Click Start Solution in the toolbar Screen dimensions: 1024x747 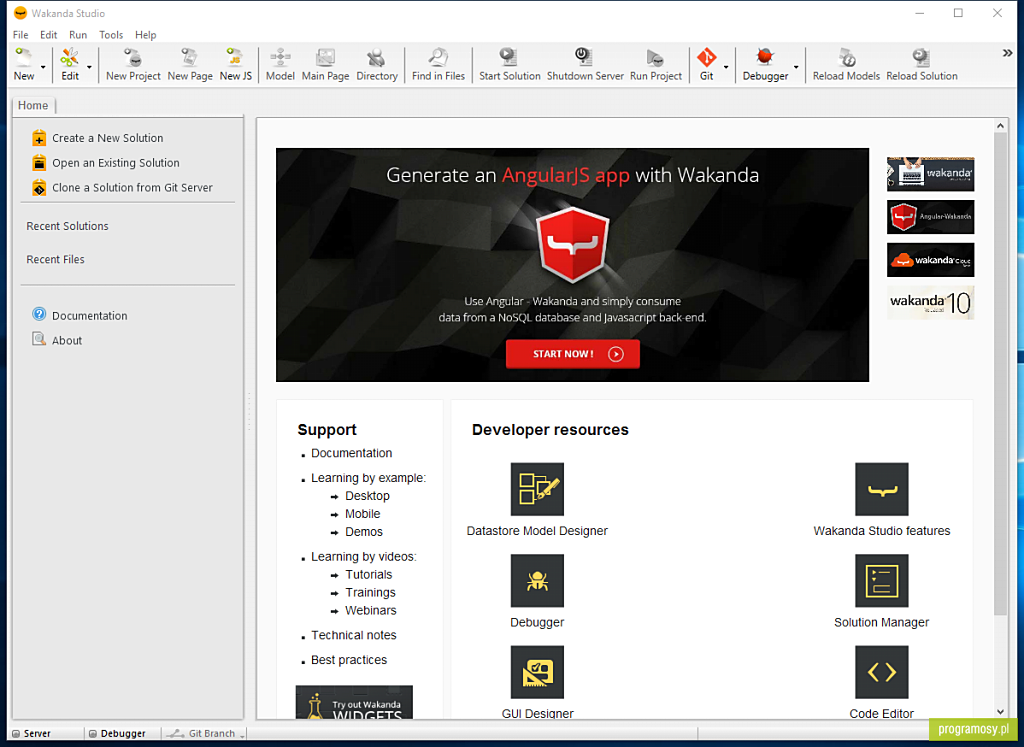pyautogui.click(x=509, y=65)
